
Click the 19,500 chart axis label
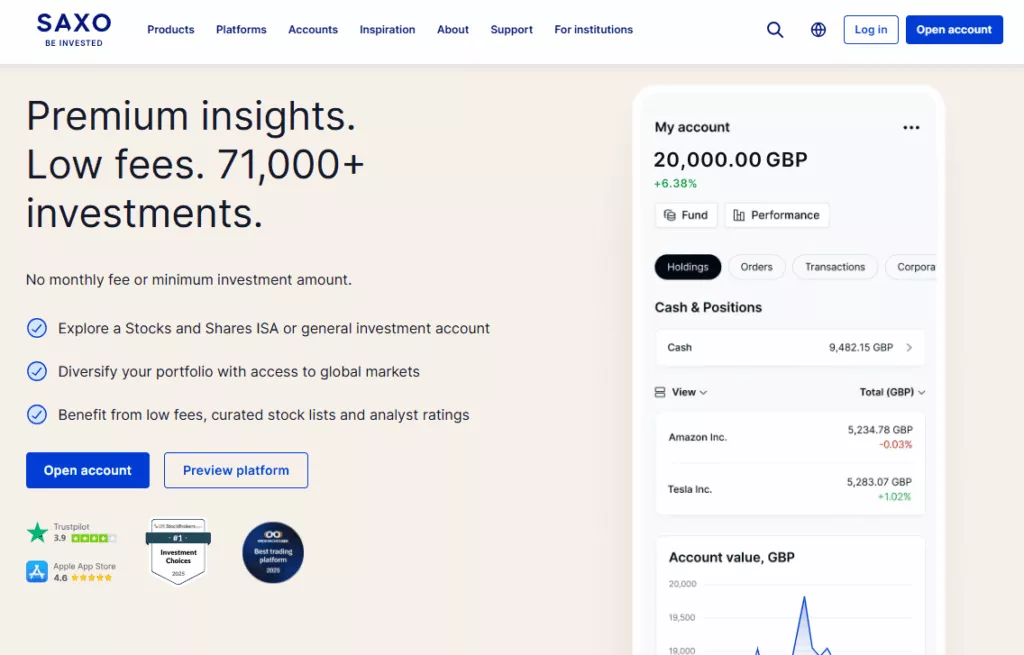(682, 617)
